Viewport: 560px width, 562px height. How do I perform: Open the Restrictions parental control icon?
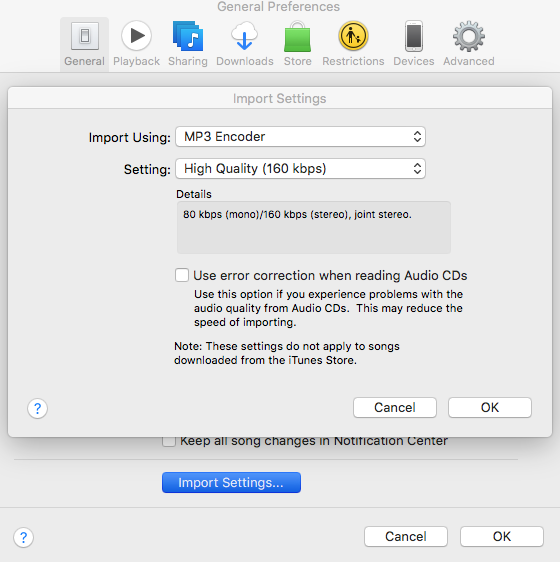353,36
